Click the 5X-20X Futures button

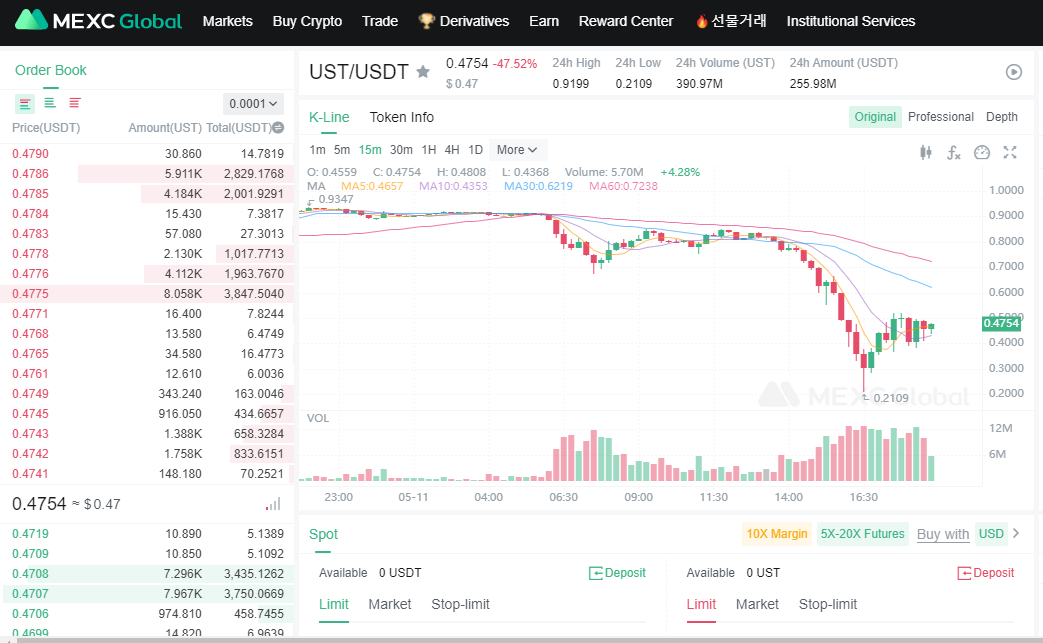pyautogui.click(x=863, y=533)
